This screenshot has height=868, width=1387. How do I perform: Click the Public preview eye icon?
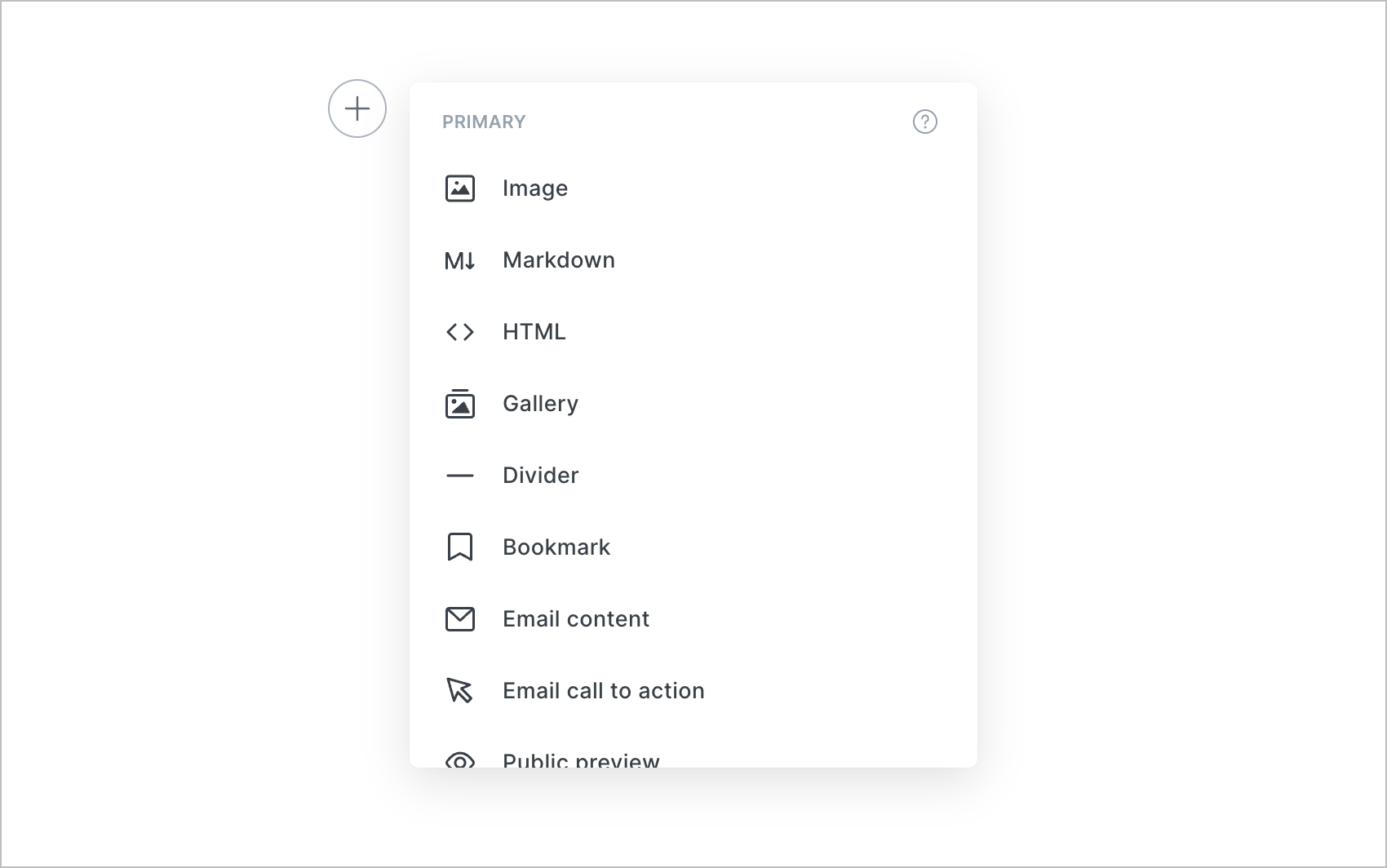pos(460,761)
